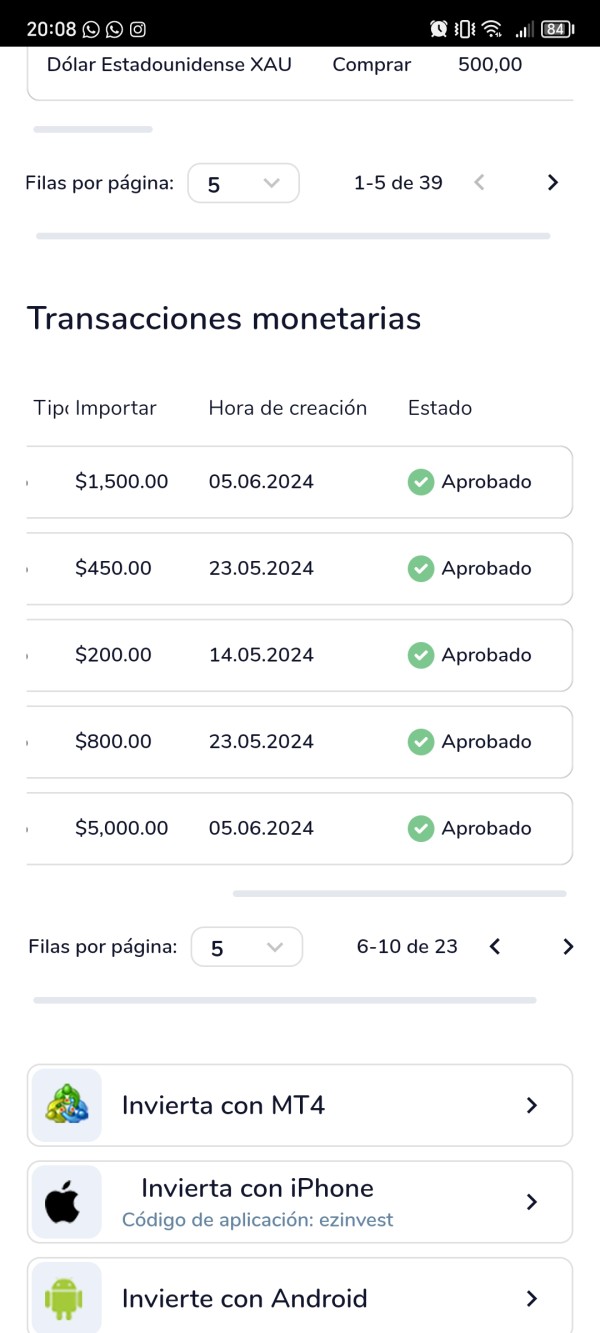Click the Estado column header
Viewport: 600px width, 1333px height.
point(440,408)
